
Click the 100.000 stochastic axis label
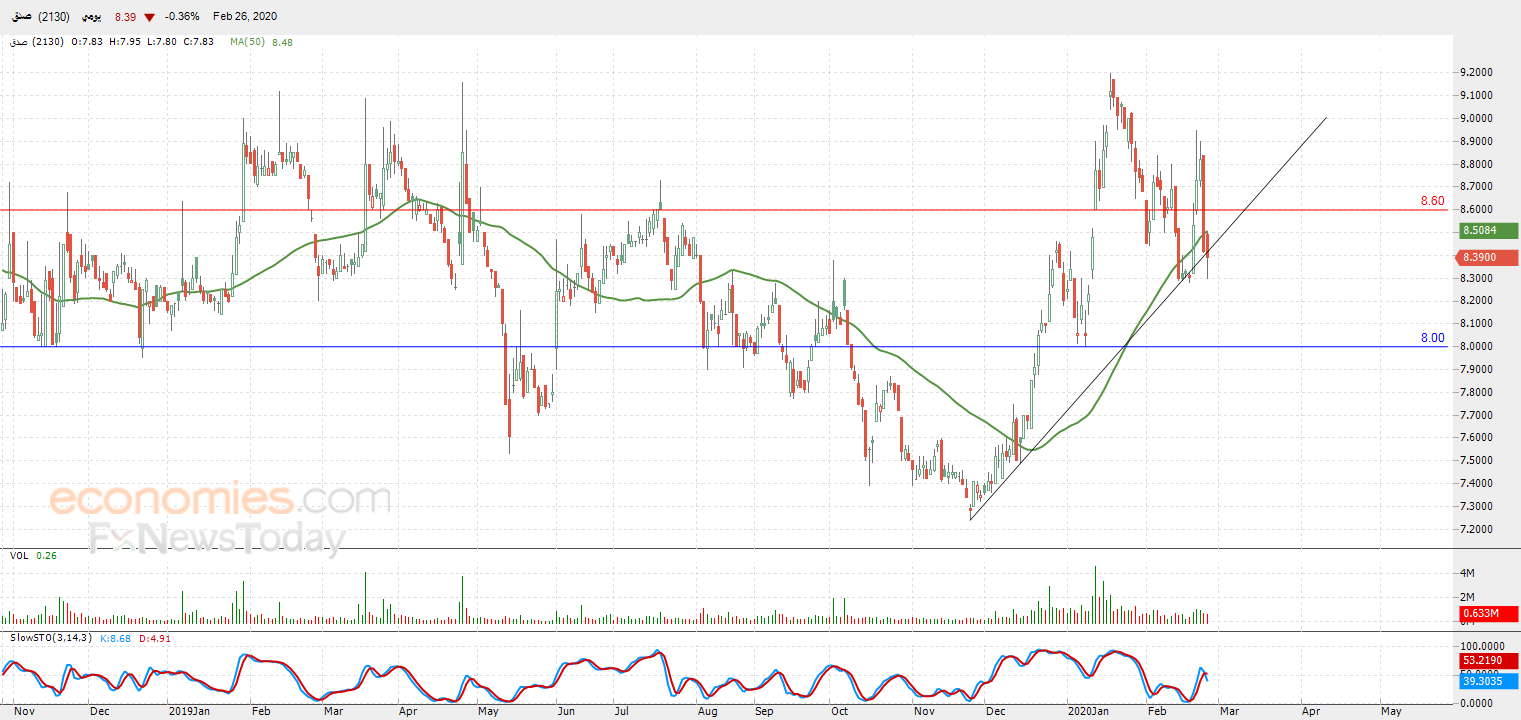pos(1480,647)
